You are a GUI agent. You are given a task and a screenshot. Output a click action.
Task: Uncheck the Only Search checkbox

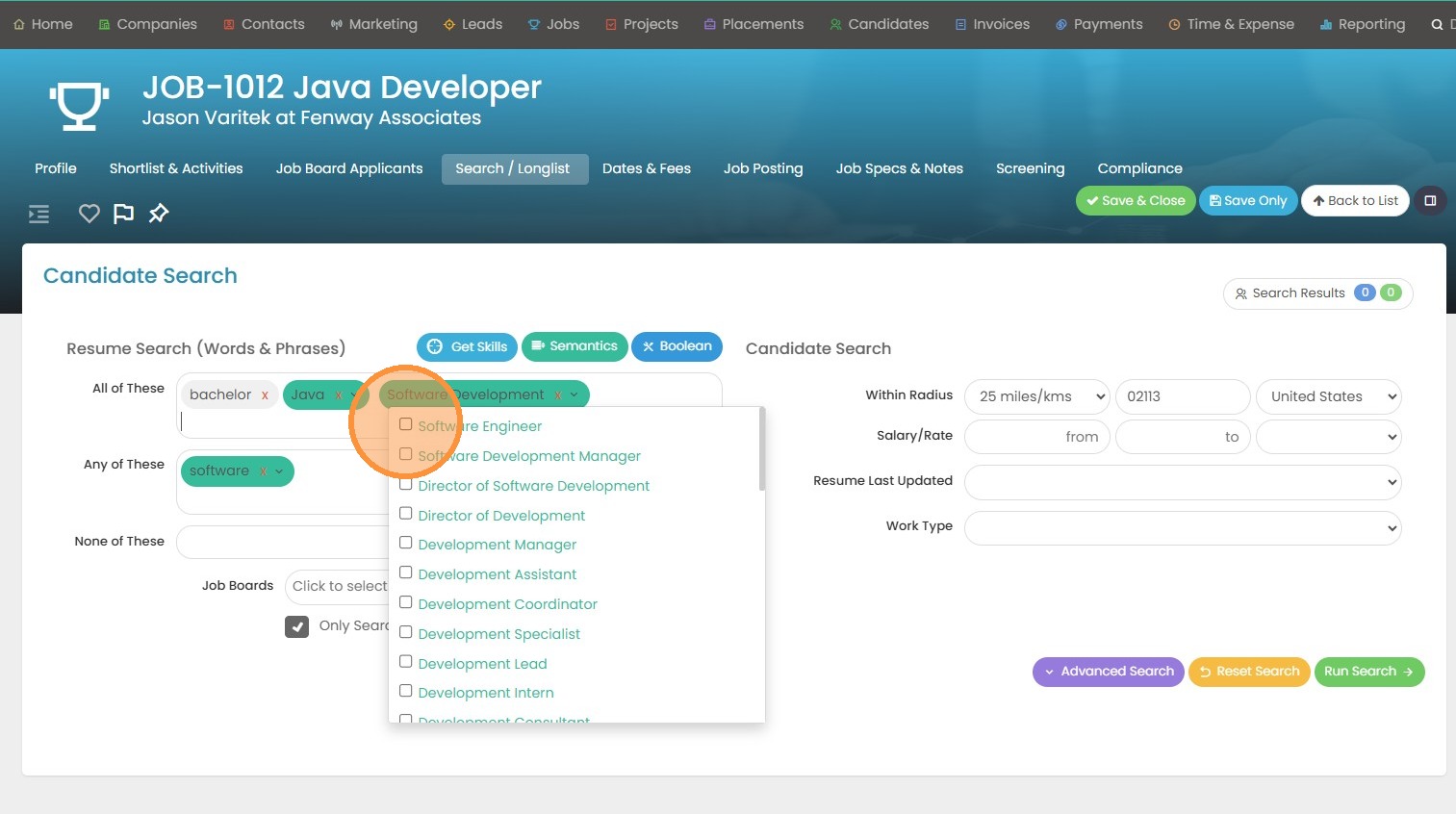pos(296,626)
